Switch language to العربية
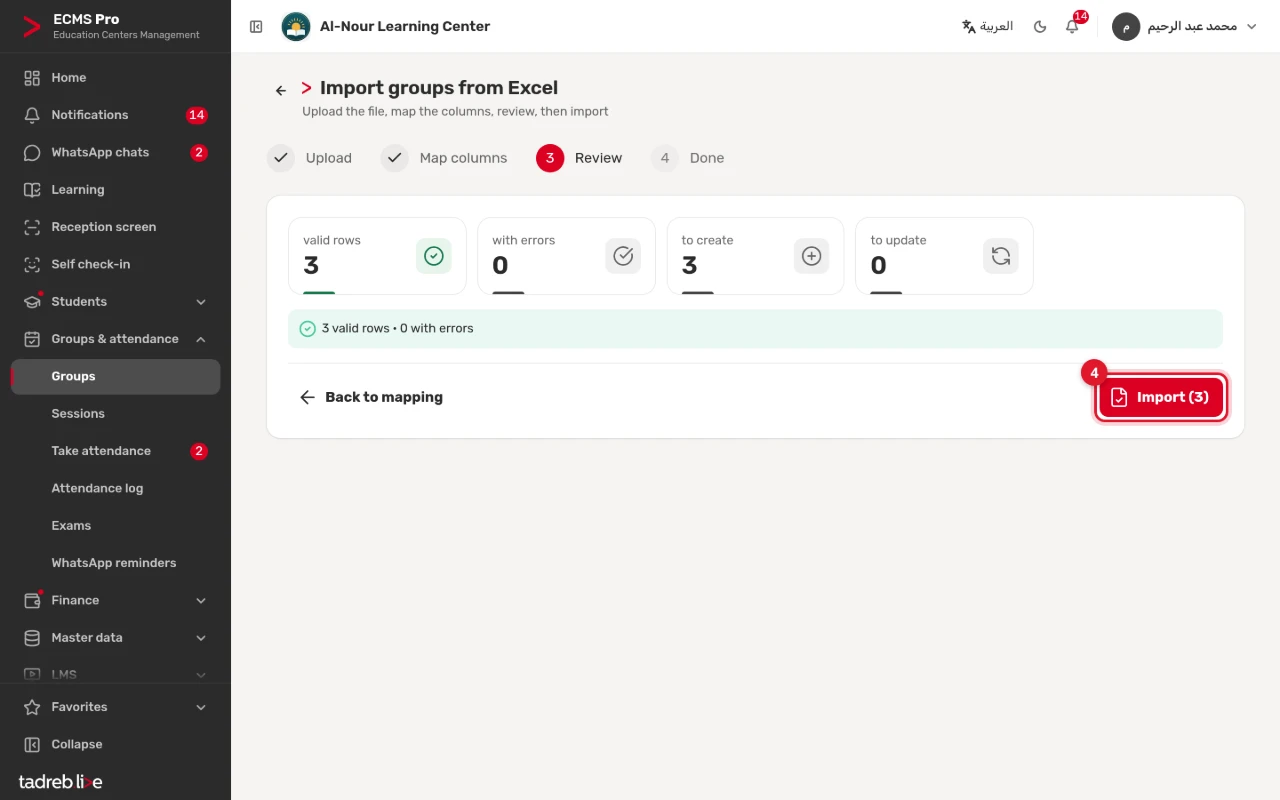This screenshot has height=800, width=1280. click(987, 26)
